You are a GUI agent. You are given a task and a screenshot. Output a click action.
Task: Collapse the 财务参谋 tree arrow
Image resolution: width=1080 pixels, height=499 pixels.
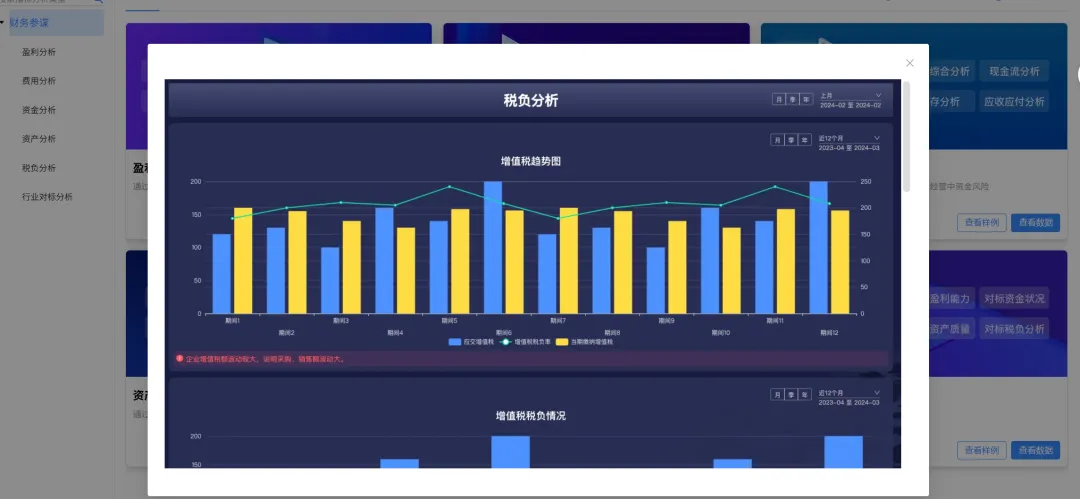[2, 23]
